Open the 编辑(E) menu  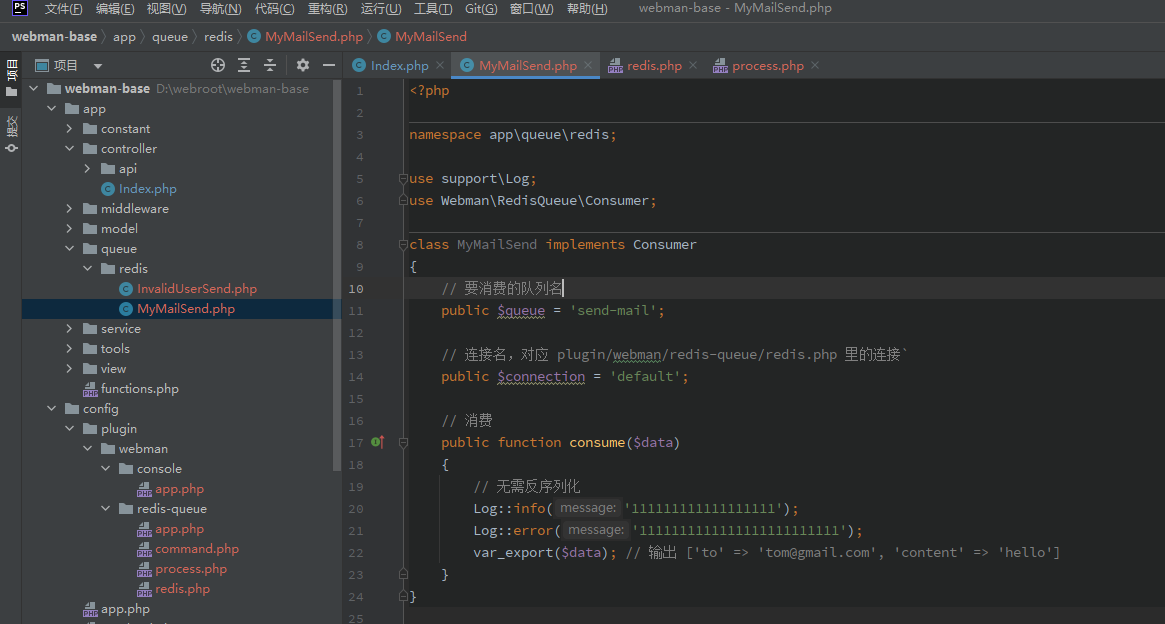pyautogui.click(x=115, y=8)
